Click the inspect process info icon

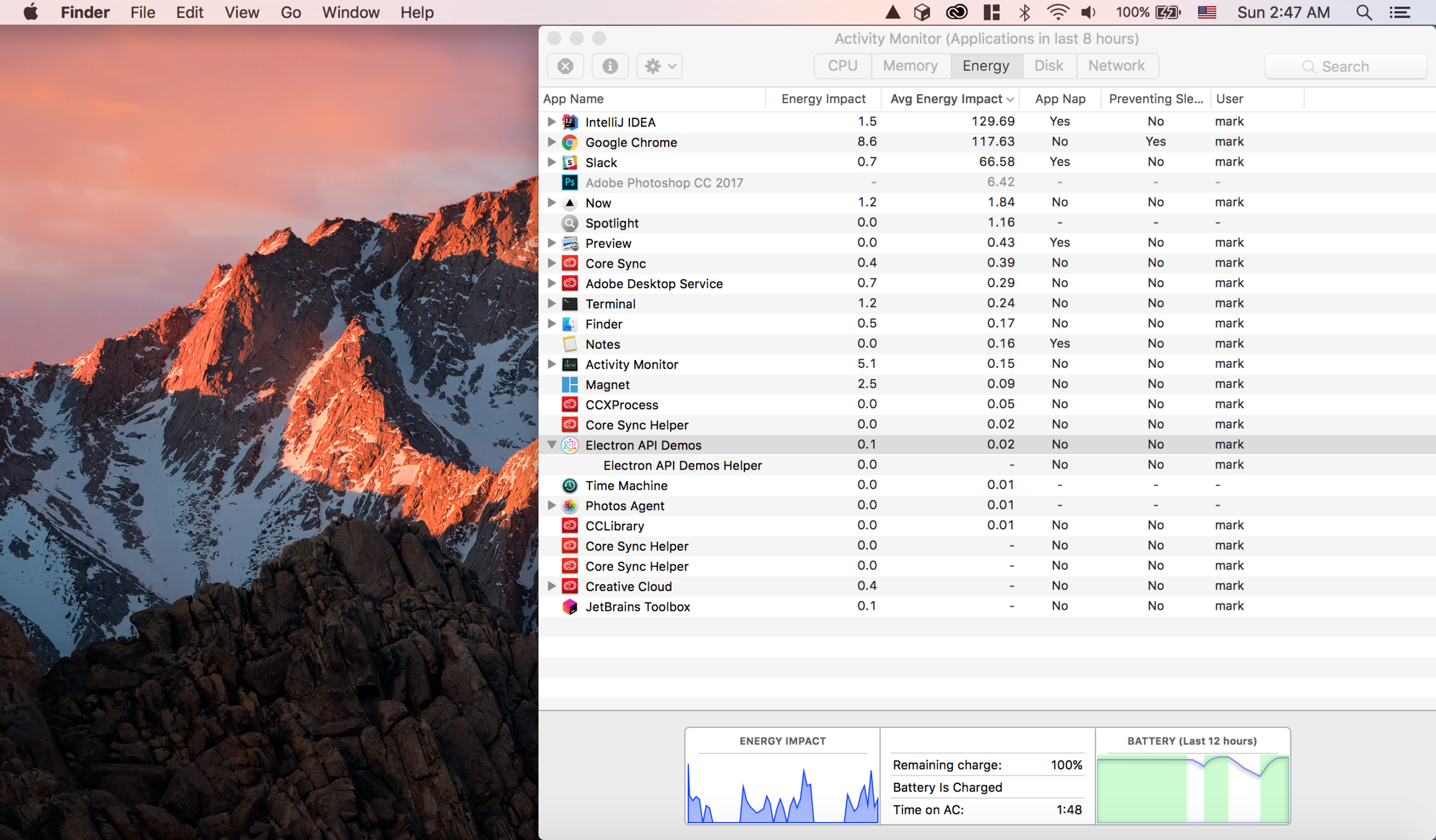pos(609,66)
